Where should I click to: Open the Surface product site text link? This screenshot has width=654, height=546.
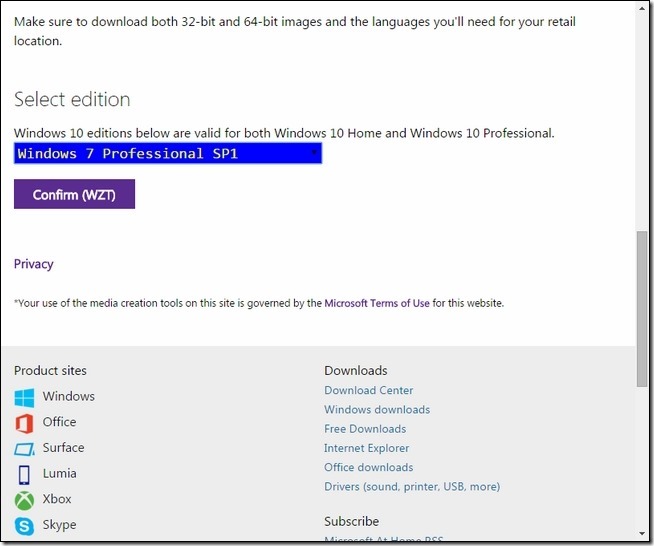point(63,448)
